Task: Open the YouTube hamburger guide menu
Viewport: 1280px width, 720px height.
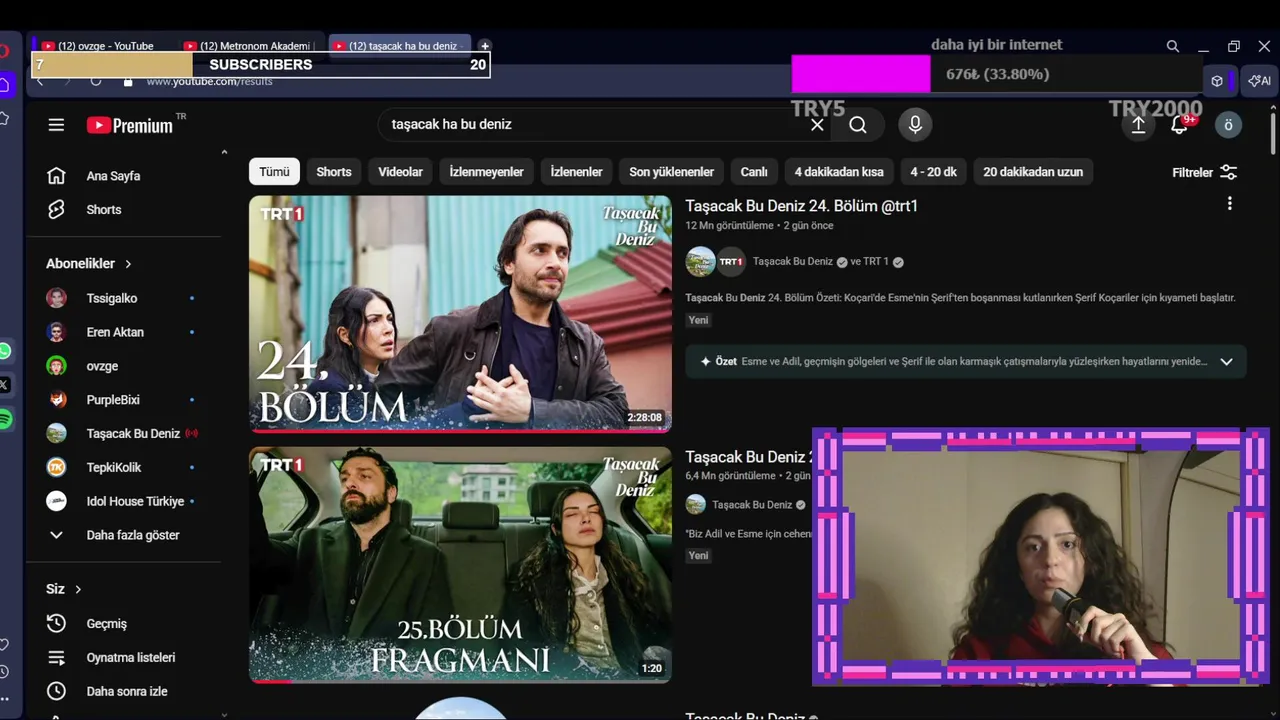Action: point(56,125)
